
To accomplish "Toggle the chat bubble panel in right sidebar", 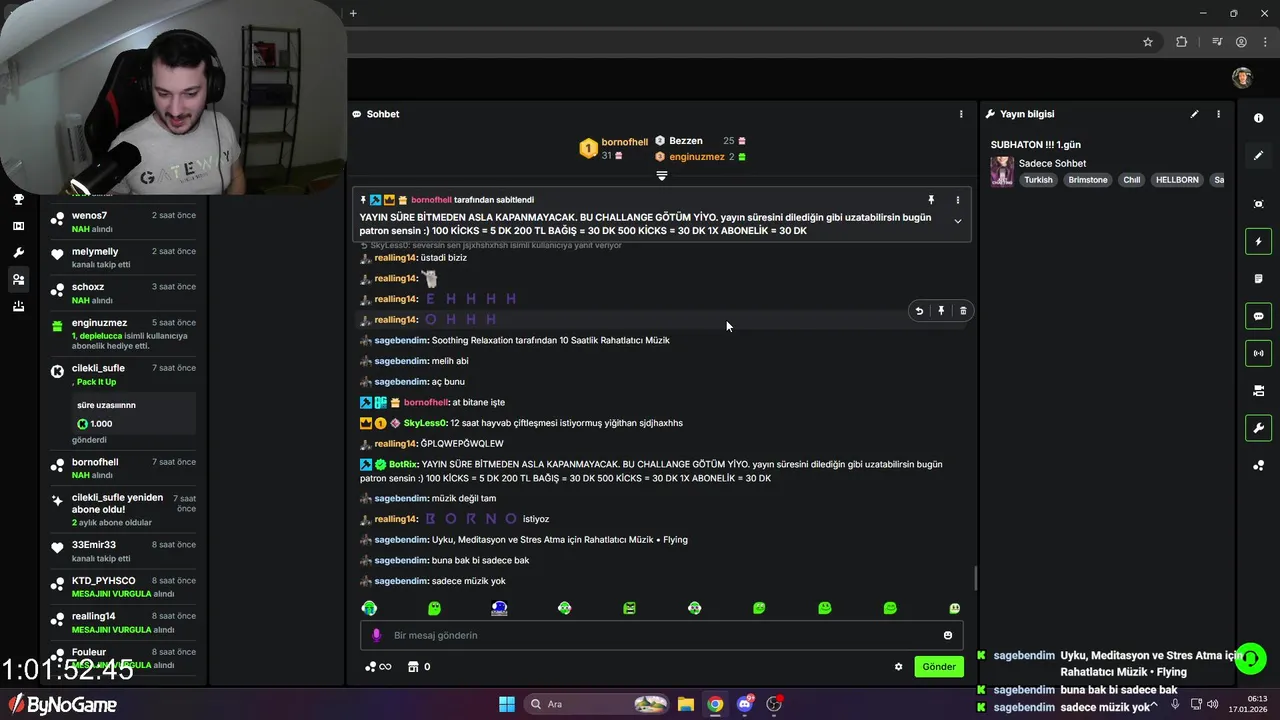I will [1258, 316].
